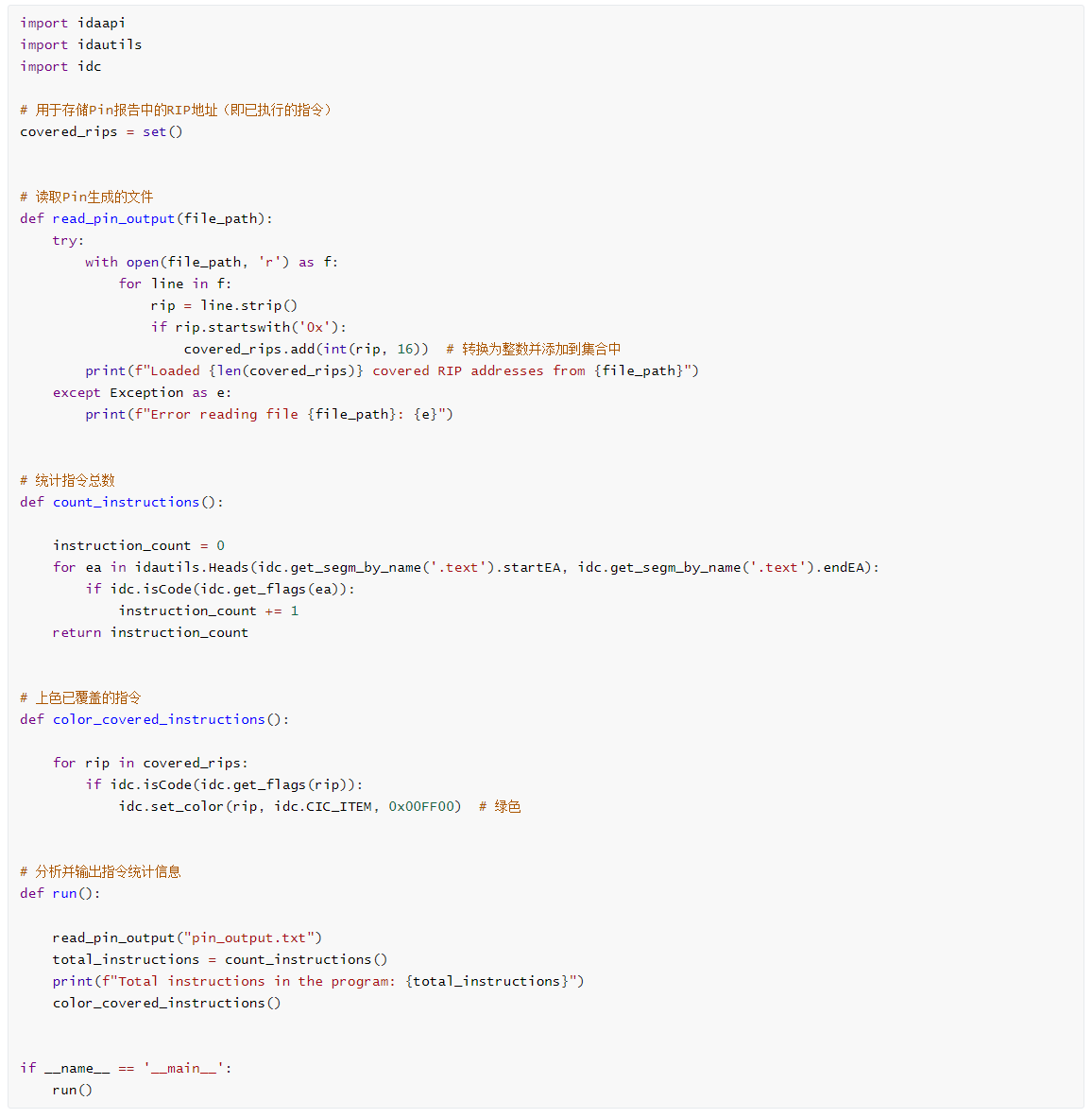The height and width of the screenshot is (1118, 1092).
Task: Click 'covered_rips.add' call
Action: click(x=249, y=349)
